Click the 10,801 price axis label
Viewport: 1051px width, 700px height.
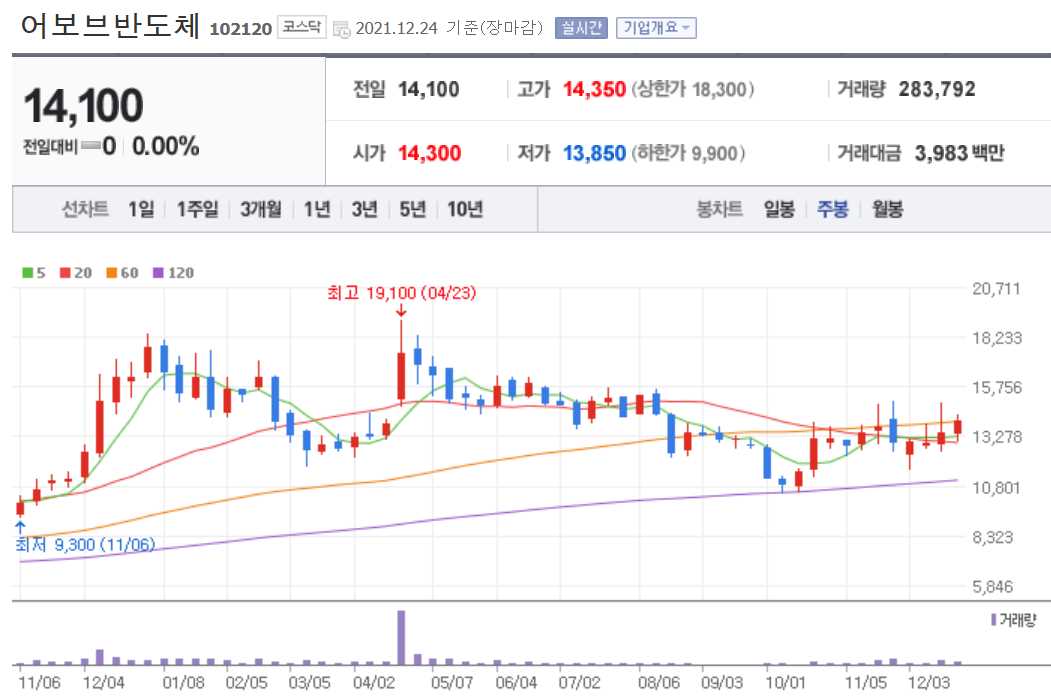(x=997, y=487)
